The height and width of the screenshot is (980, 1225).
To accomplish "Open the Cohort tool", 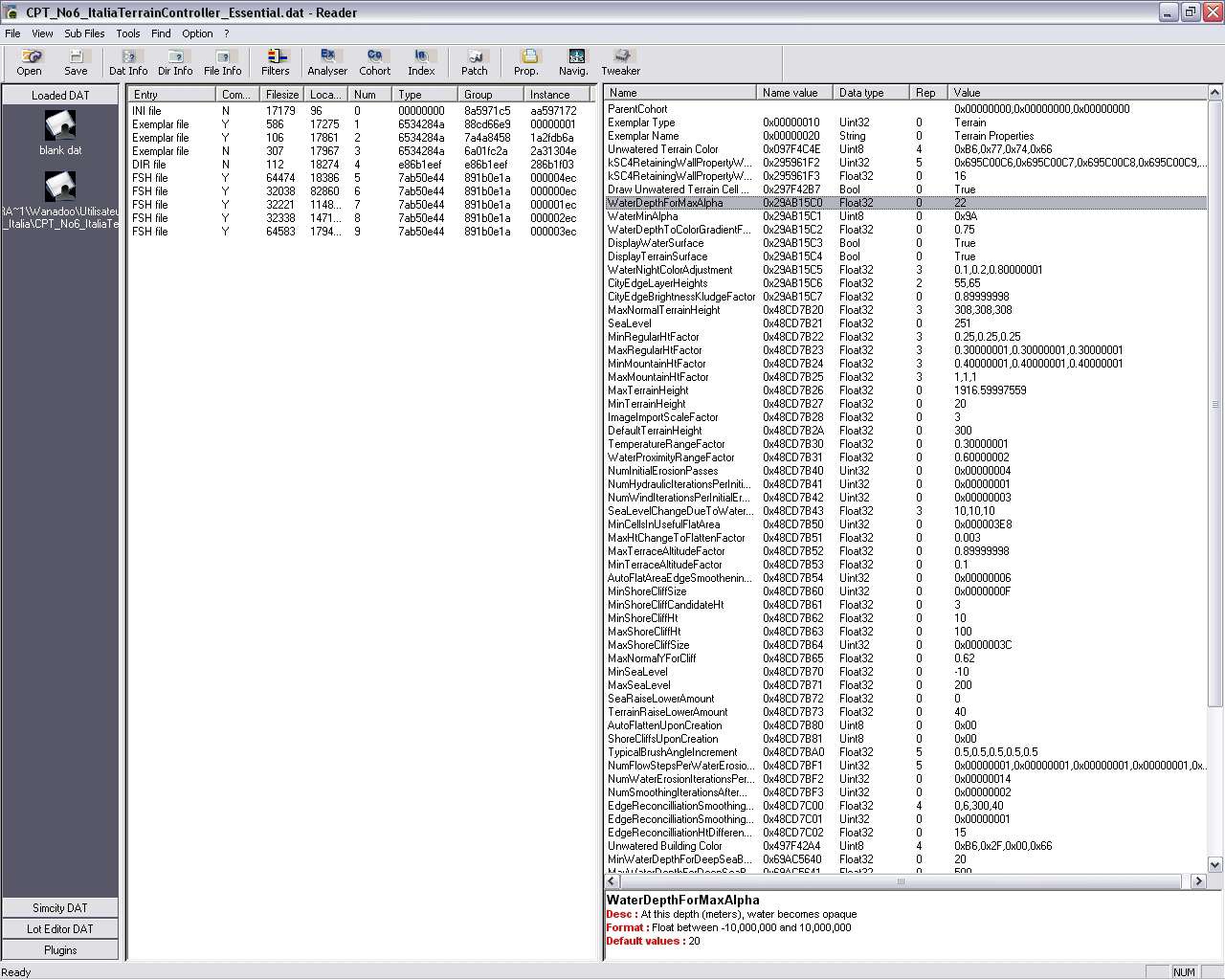I will (374, 62).
